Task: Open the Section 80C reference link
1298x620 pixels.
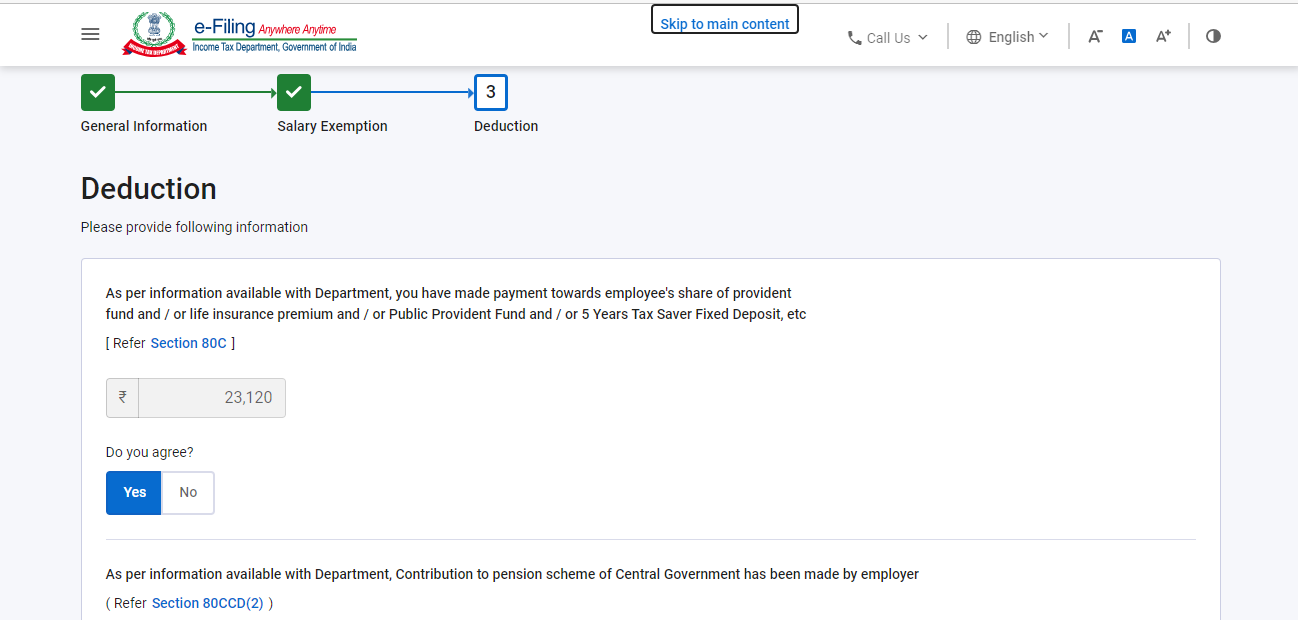Action: point(189,343)
